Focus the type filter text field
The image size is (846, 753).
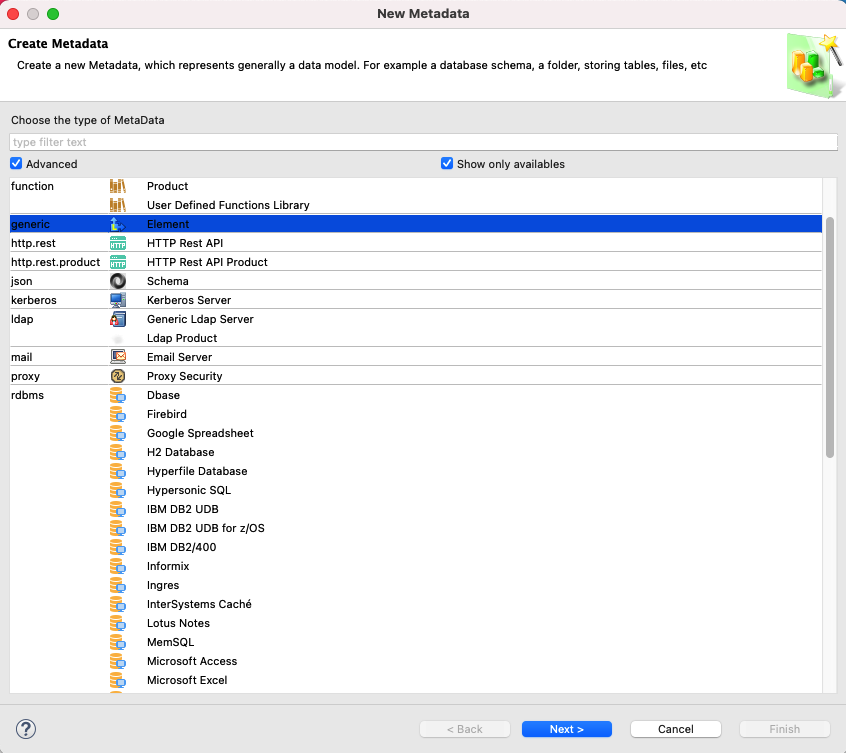point(423,142)
